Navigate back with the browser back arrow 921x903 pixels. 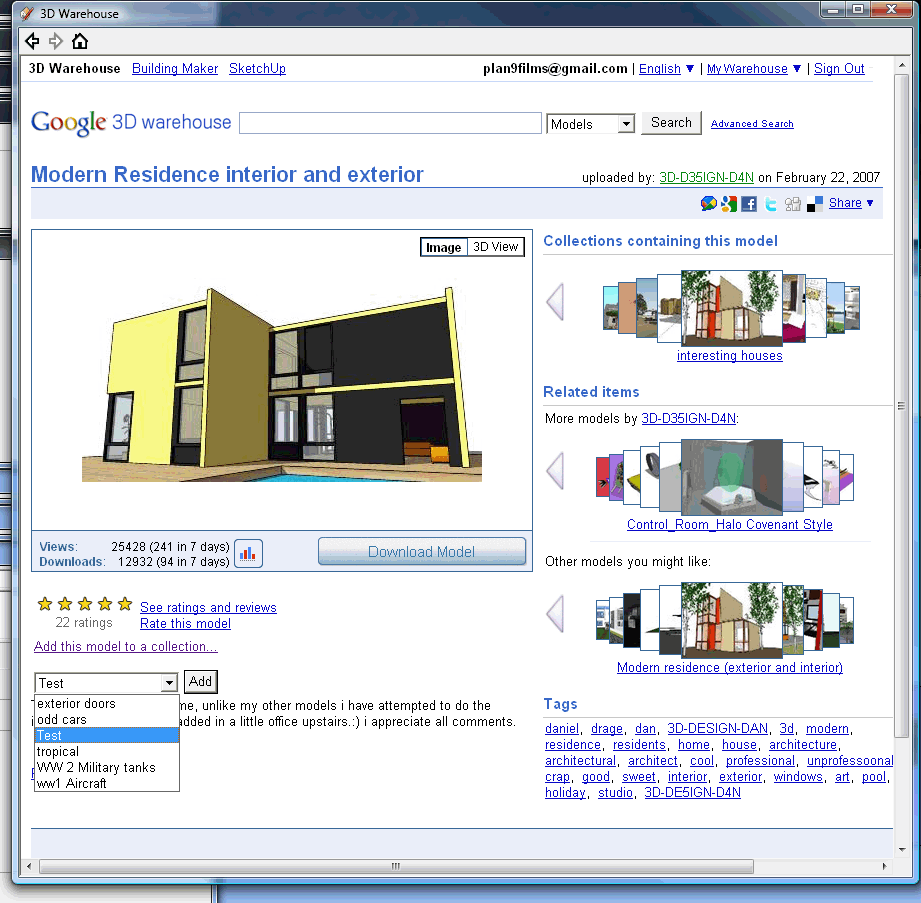32,42
